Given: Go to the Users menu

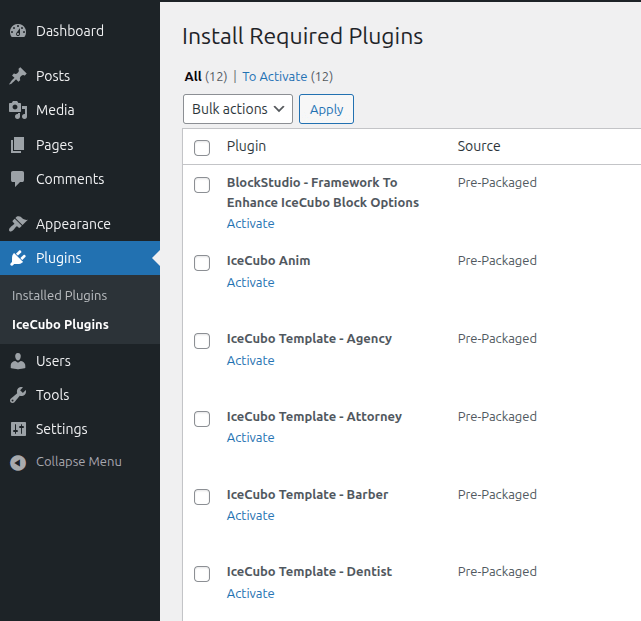Looking at the screenshot, I should [x=53, y=361].
